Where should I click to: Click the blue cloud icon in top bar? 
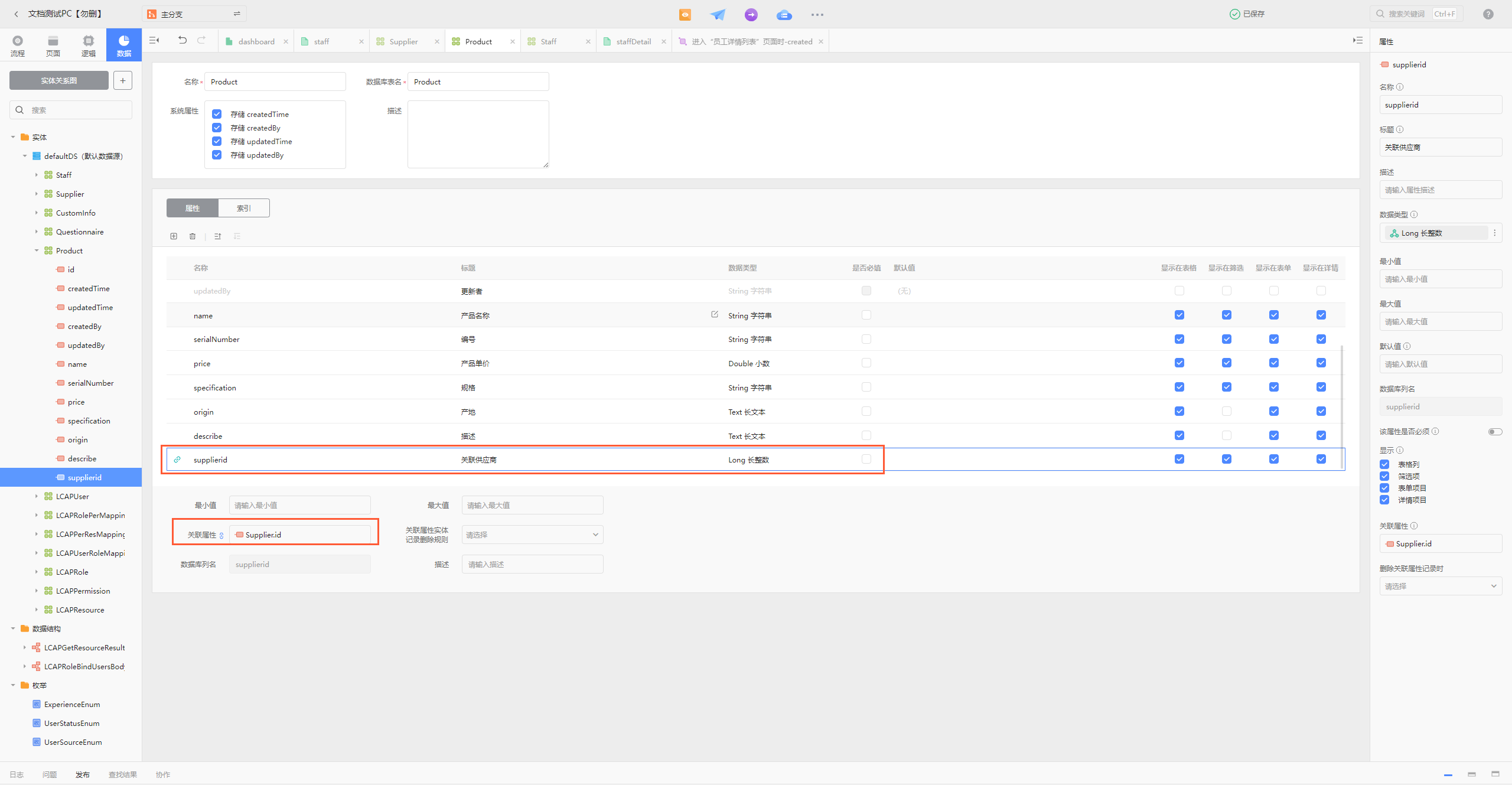[x=784, y=14]
